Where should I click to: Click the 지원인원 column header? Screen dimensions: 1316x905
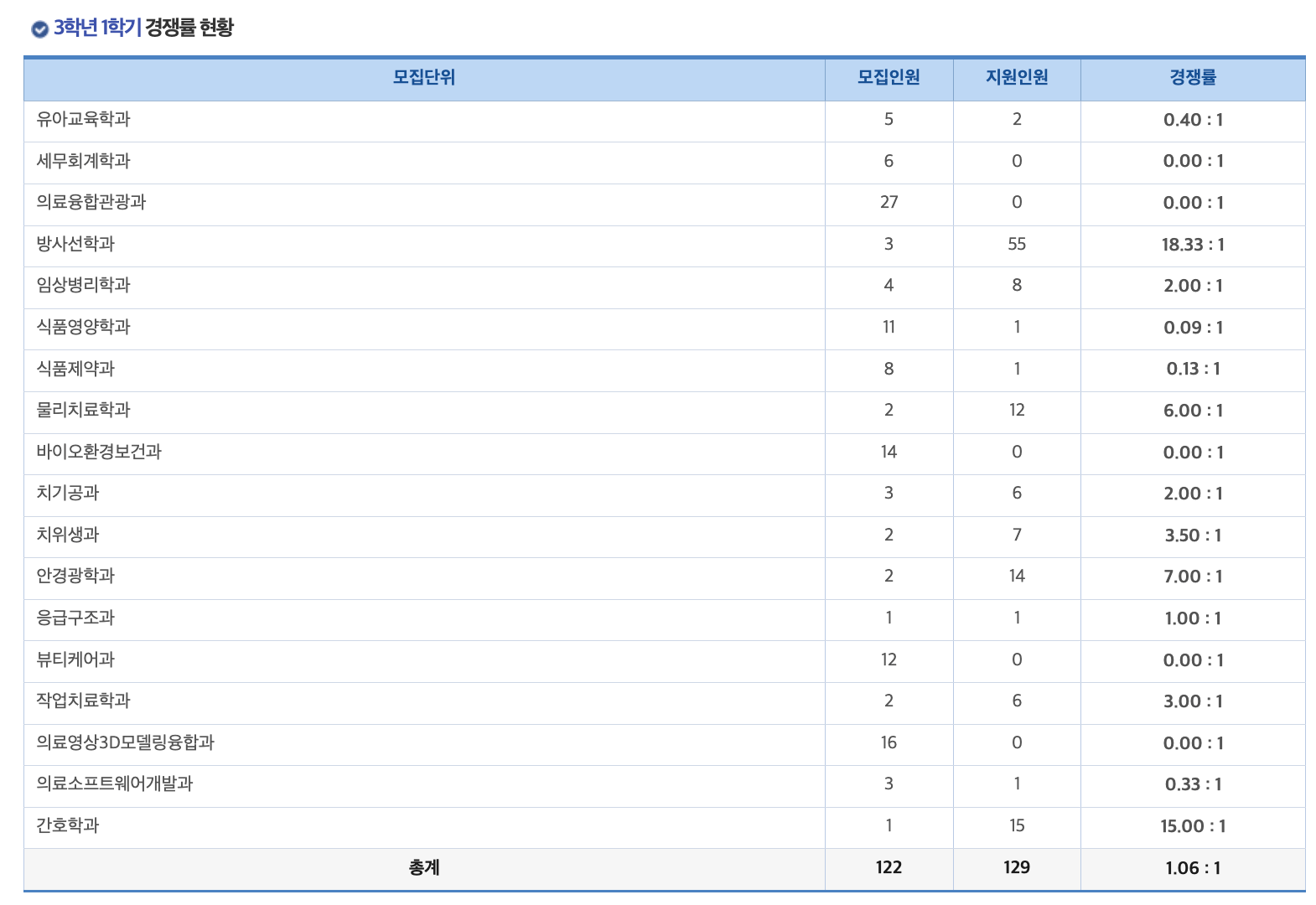tap(1017, 78)
